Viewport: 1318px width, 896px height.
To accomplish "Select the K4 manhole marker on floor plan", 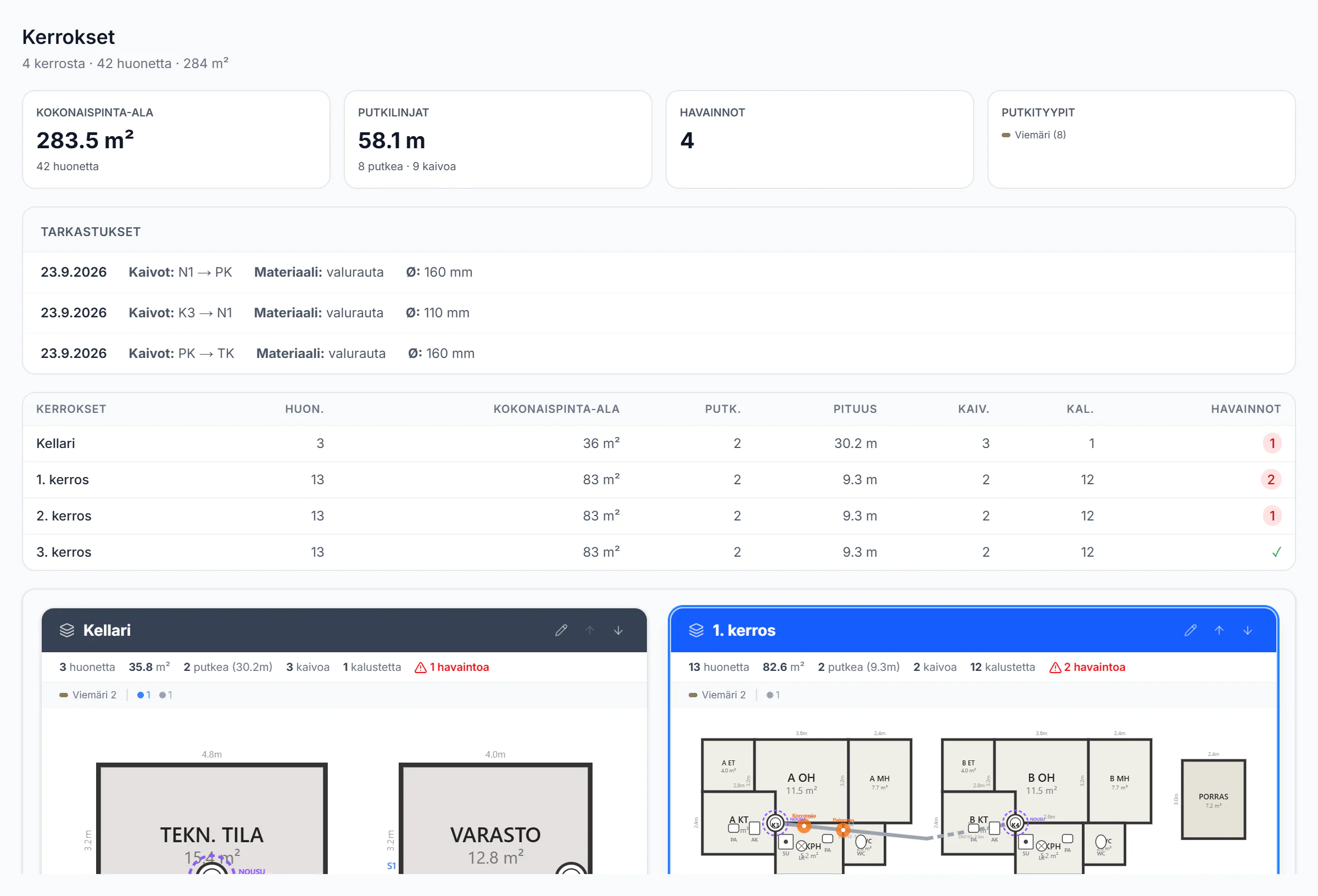I will click(1015, 824).
